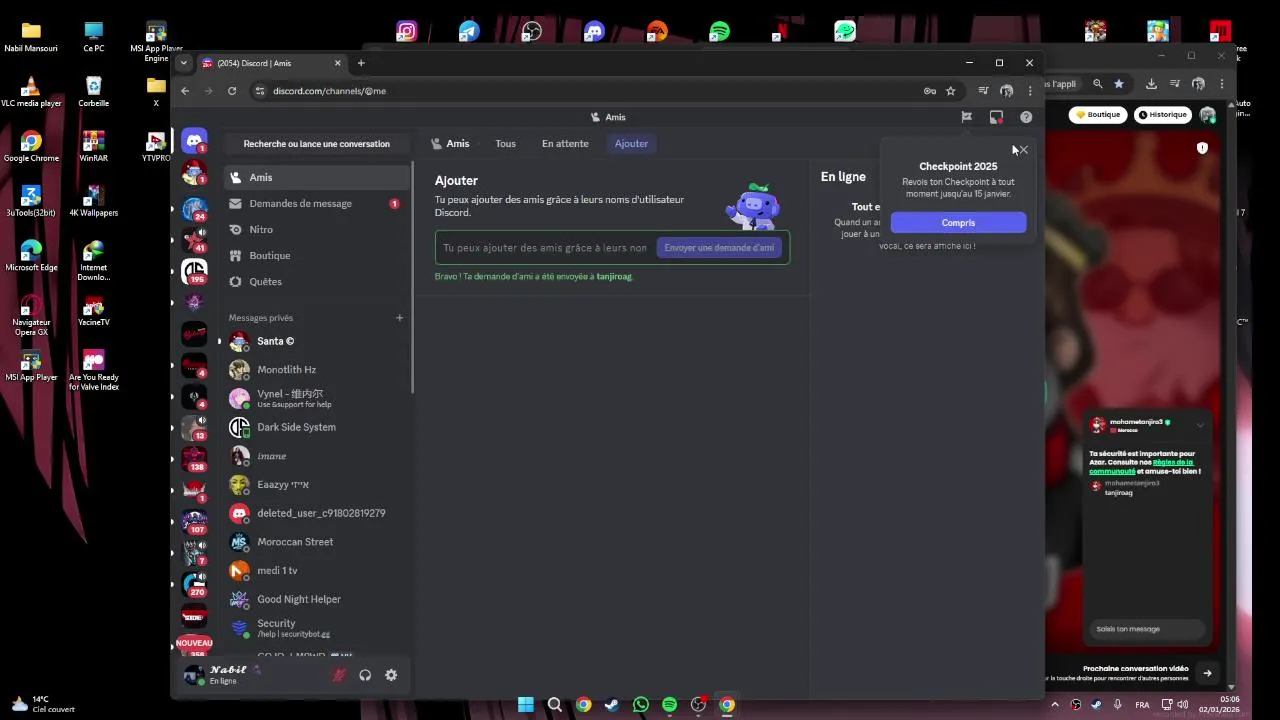1280x720 pixels.
Task: Open the Vynel conversation
Action: [x=316, y=399]
